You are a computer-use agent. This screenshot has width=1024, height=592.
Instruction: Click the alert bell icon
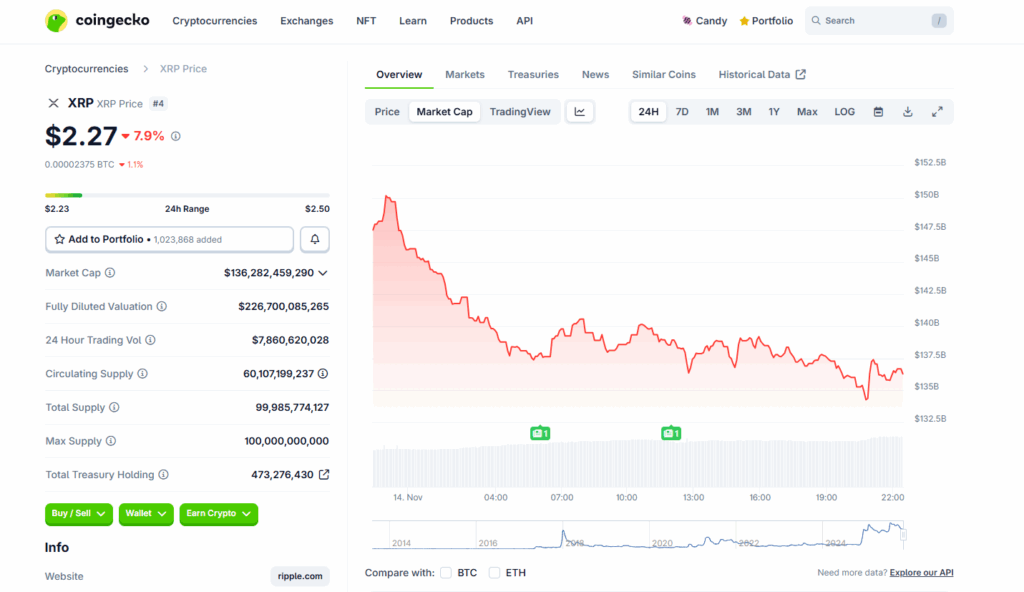tap(315, 240)
